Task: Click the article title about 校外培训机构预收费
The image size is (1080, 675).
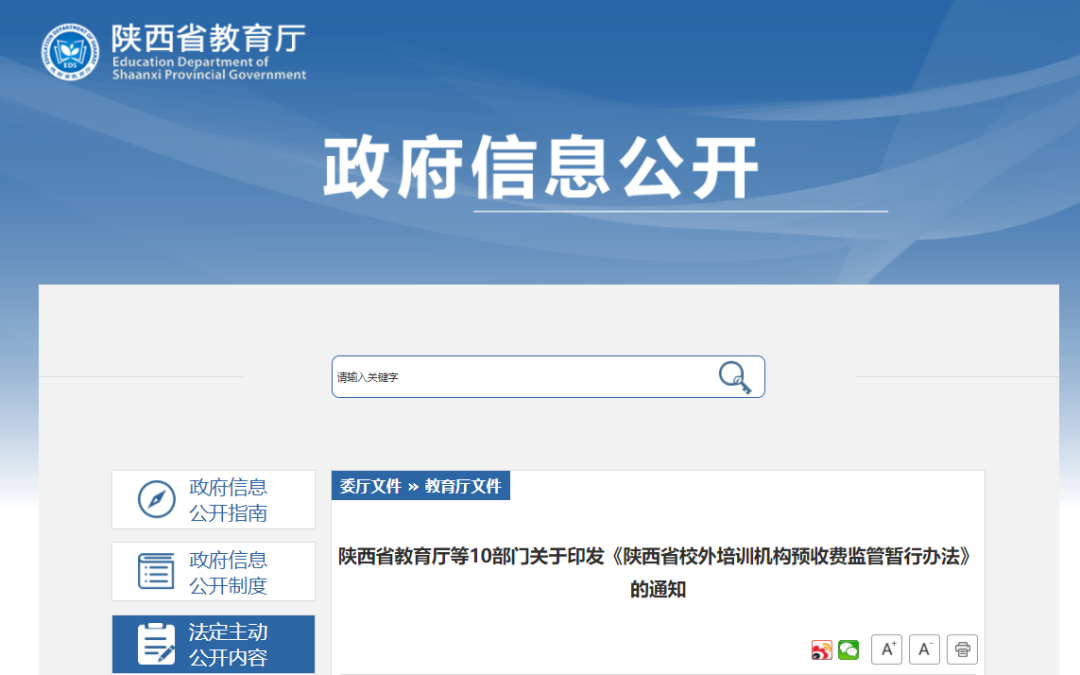Action: pos(656,558)
